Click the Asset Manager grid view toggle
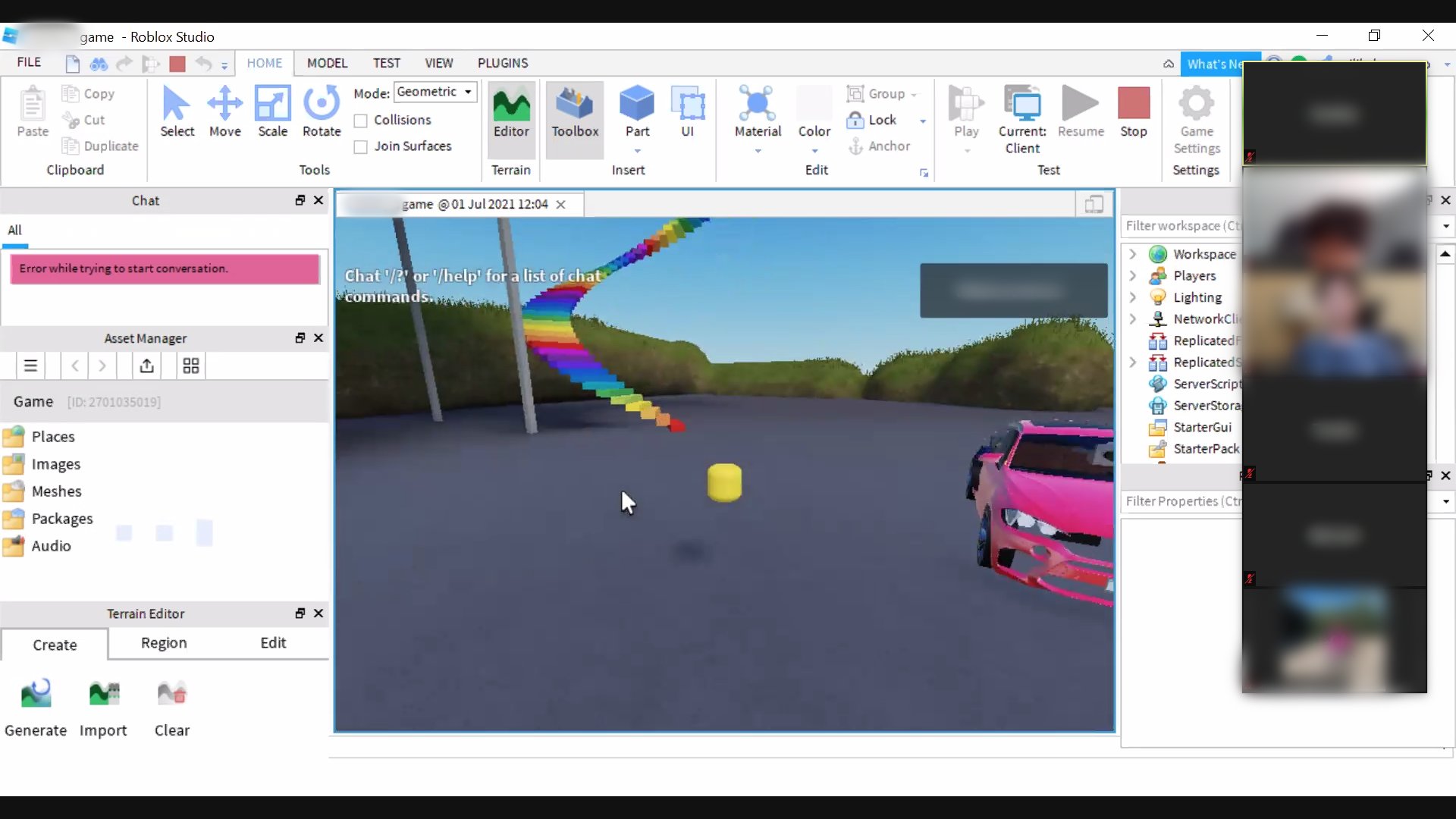 pyautogui.click(x=191, y=366)
